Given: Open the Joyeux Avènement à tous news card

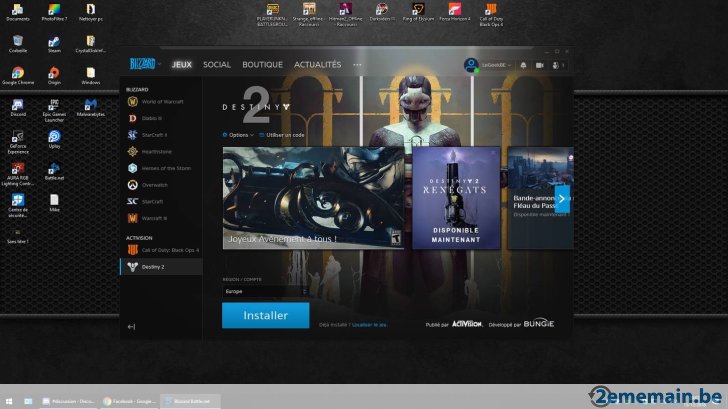Looking at the screenshot, I should click(313, 198).
